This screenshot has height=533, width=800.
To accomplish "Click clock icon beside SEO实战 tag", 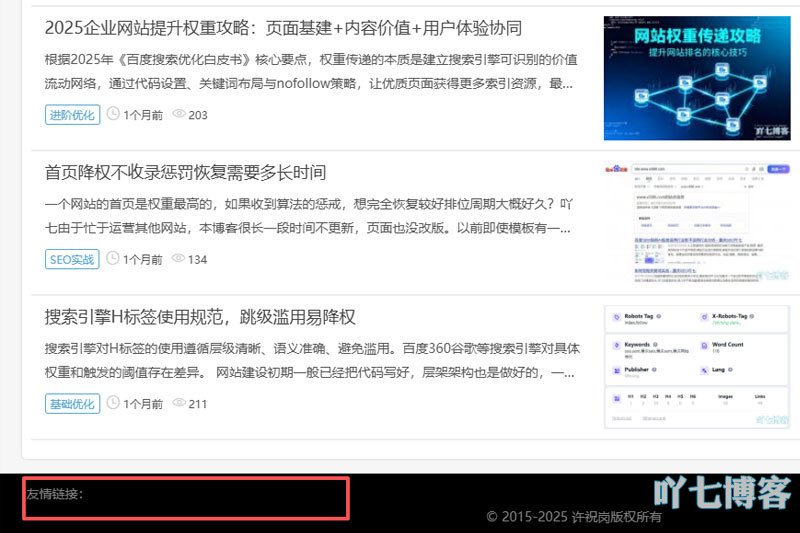I will 113,258.
